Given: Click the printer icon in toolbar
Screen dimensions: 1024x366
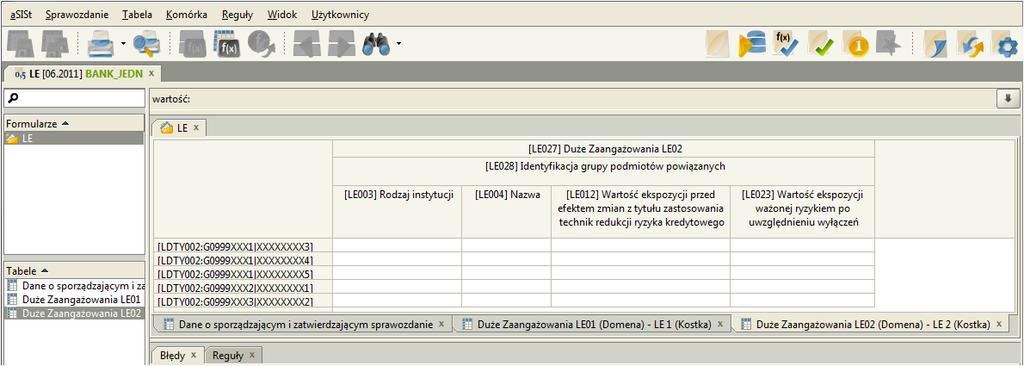Looking at the screenshot, I should click(101, 44).
